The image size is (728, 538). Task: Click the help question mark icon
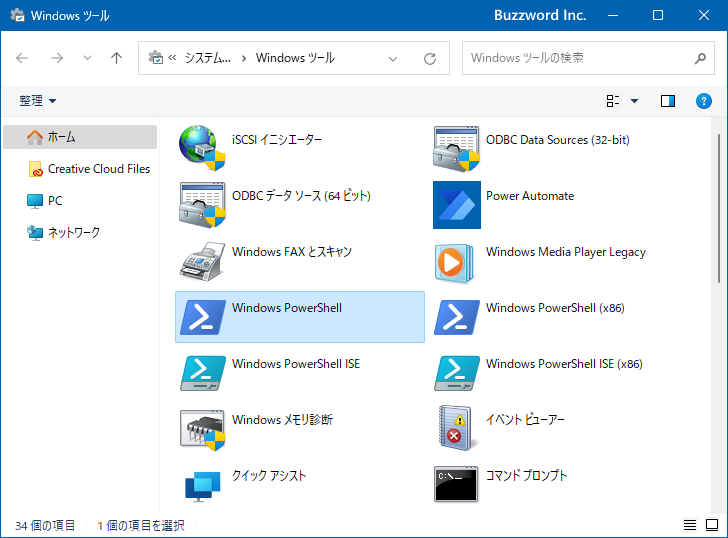703,101
